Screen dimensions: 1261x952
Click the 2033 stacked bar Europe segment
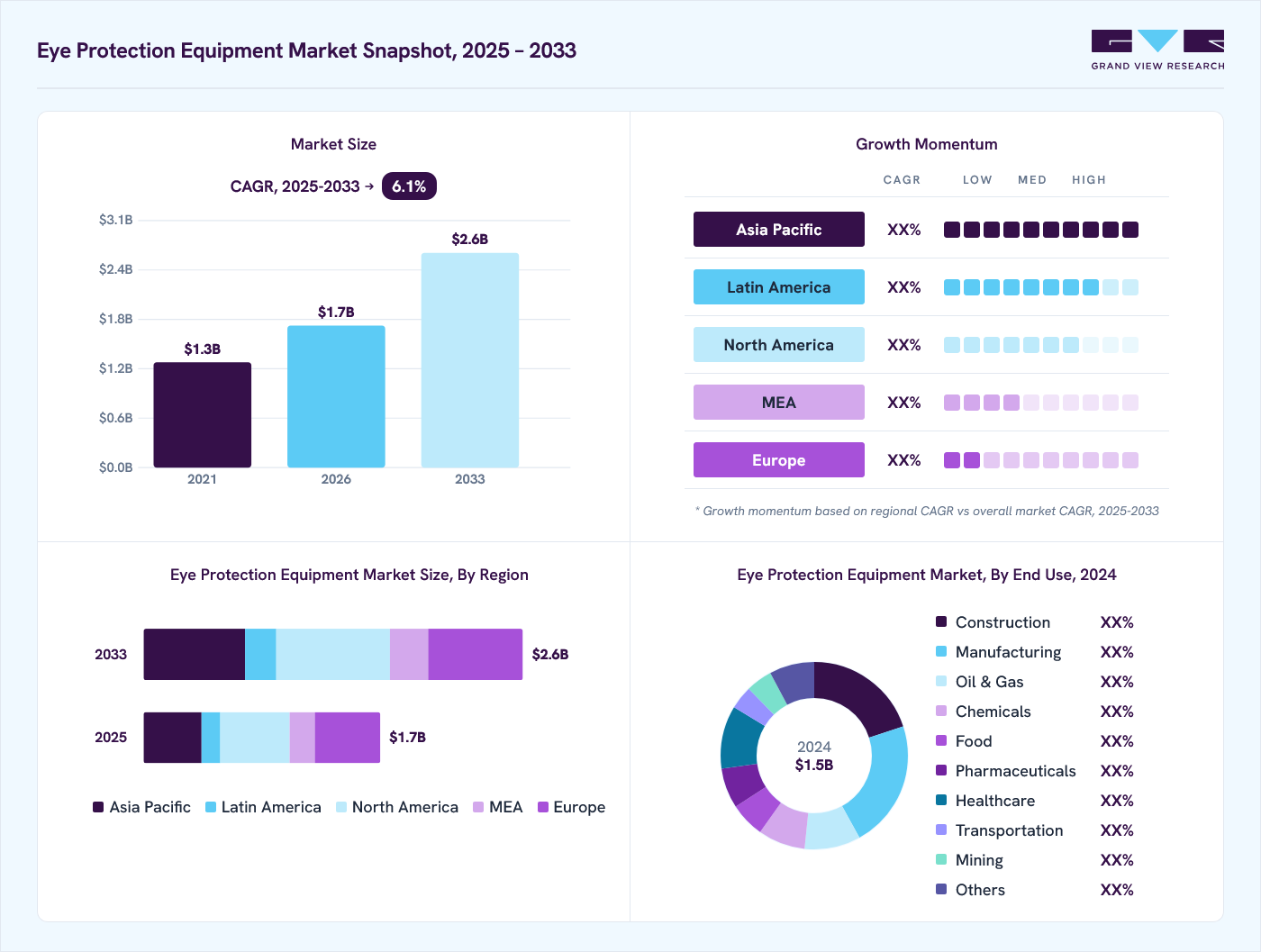click(x=475, y=654)
